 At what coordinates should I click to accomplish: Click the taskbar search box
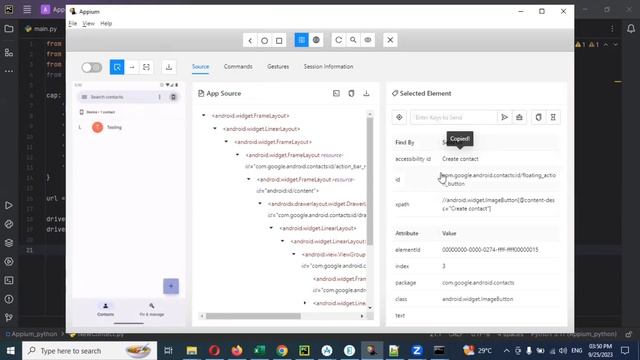pos(89,351)
